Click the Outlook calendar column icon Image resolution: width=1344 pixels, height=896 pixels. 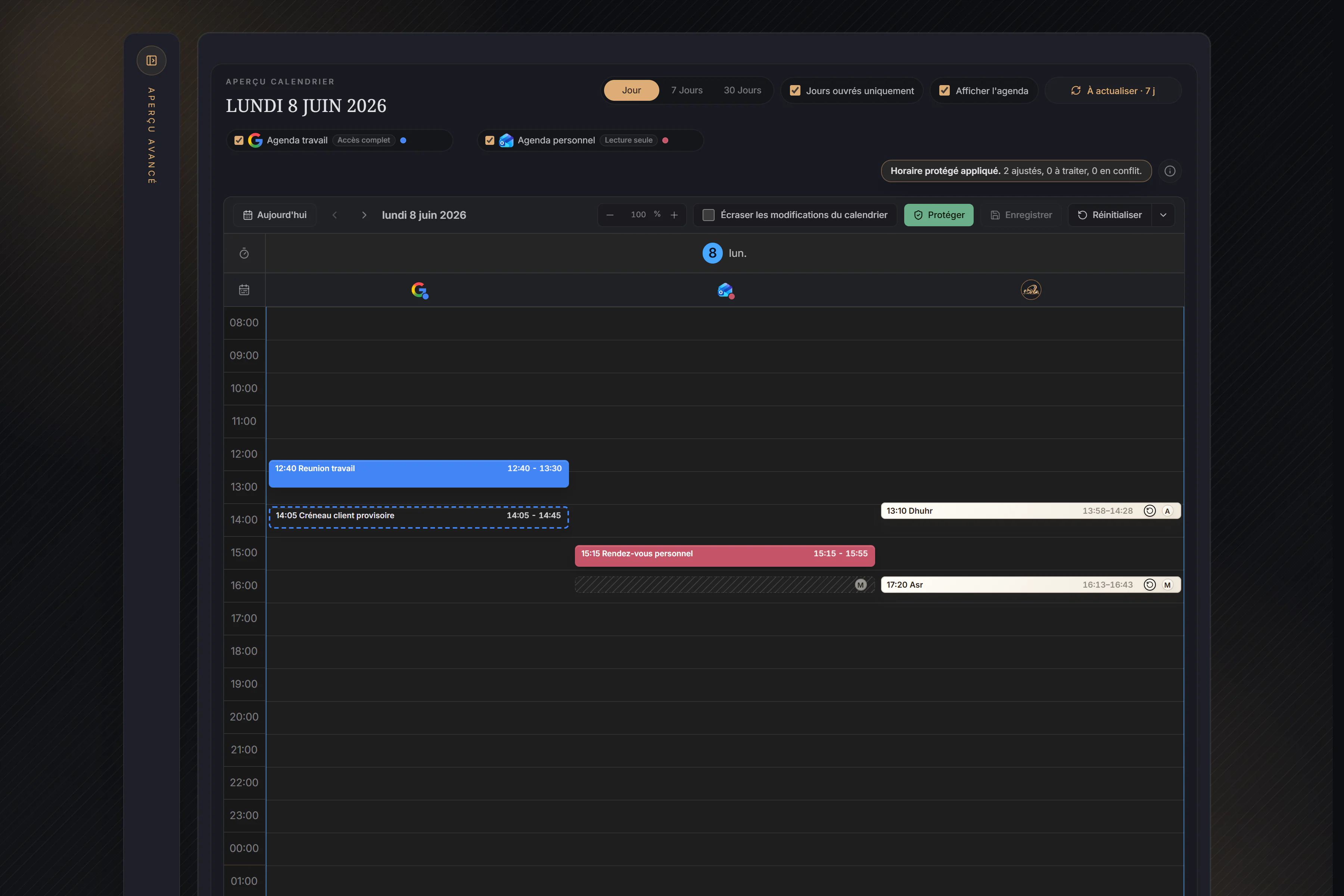(725, 290)
